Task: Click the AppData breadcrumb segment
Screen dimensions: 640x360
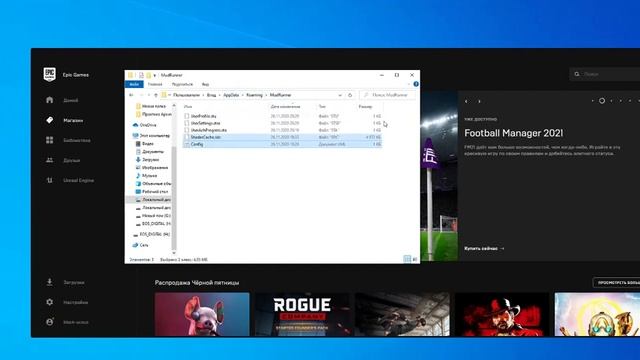Action: point(231,95)
